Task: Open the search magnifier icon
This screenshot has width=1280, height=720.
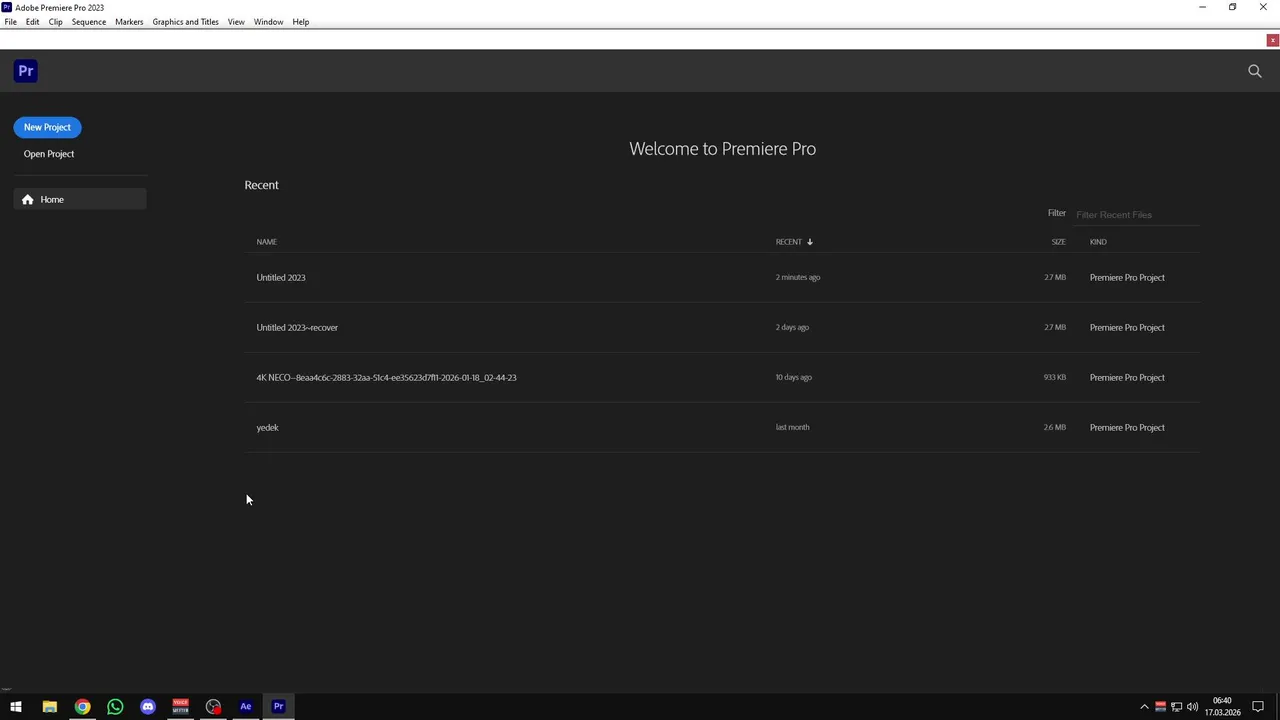Action: [x=1255, y=71]
